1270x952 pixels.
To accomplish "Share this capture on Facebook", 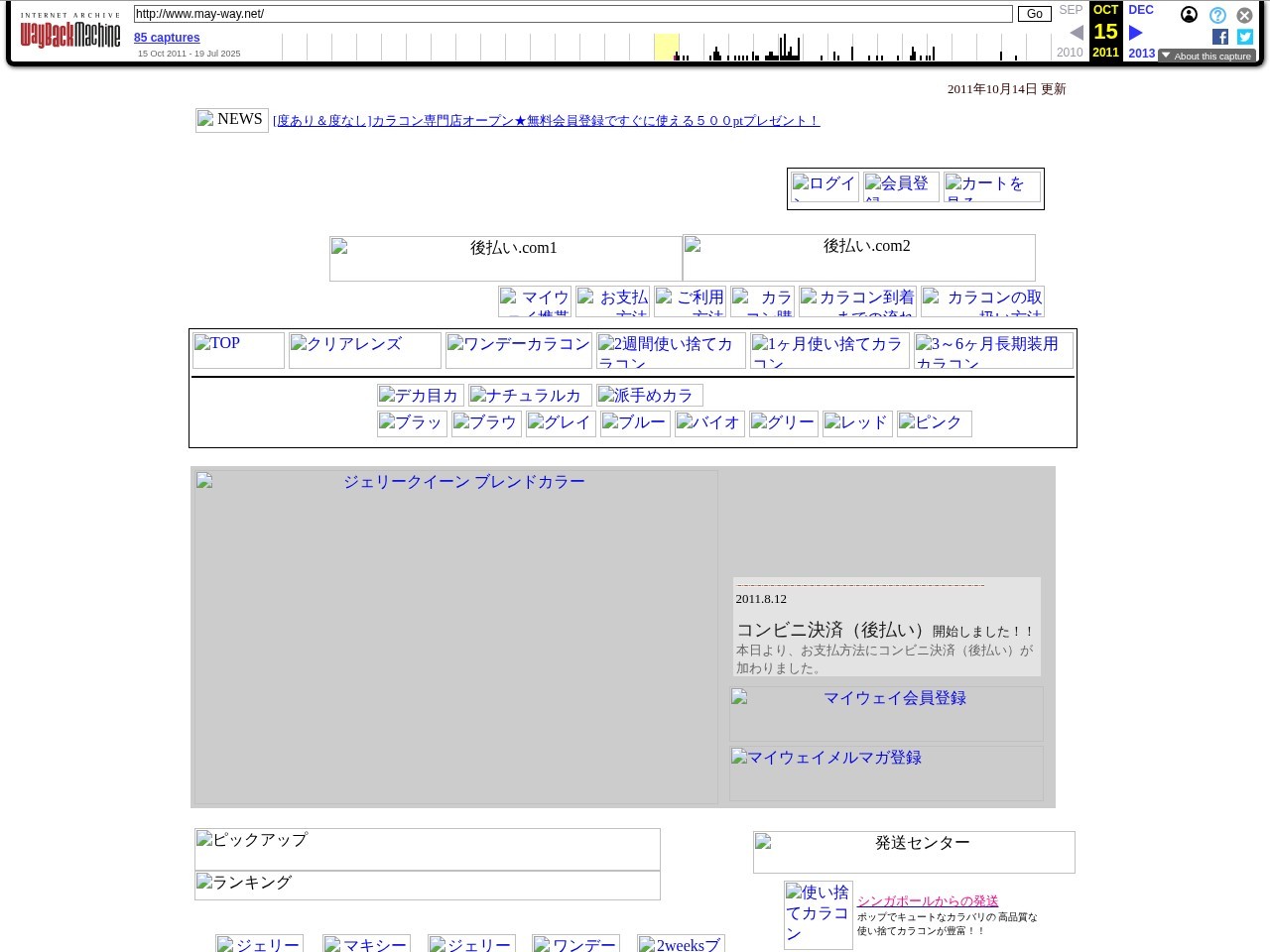I will 1219,37.
